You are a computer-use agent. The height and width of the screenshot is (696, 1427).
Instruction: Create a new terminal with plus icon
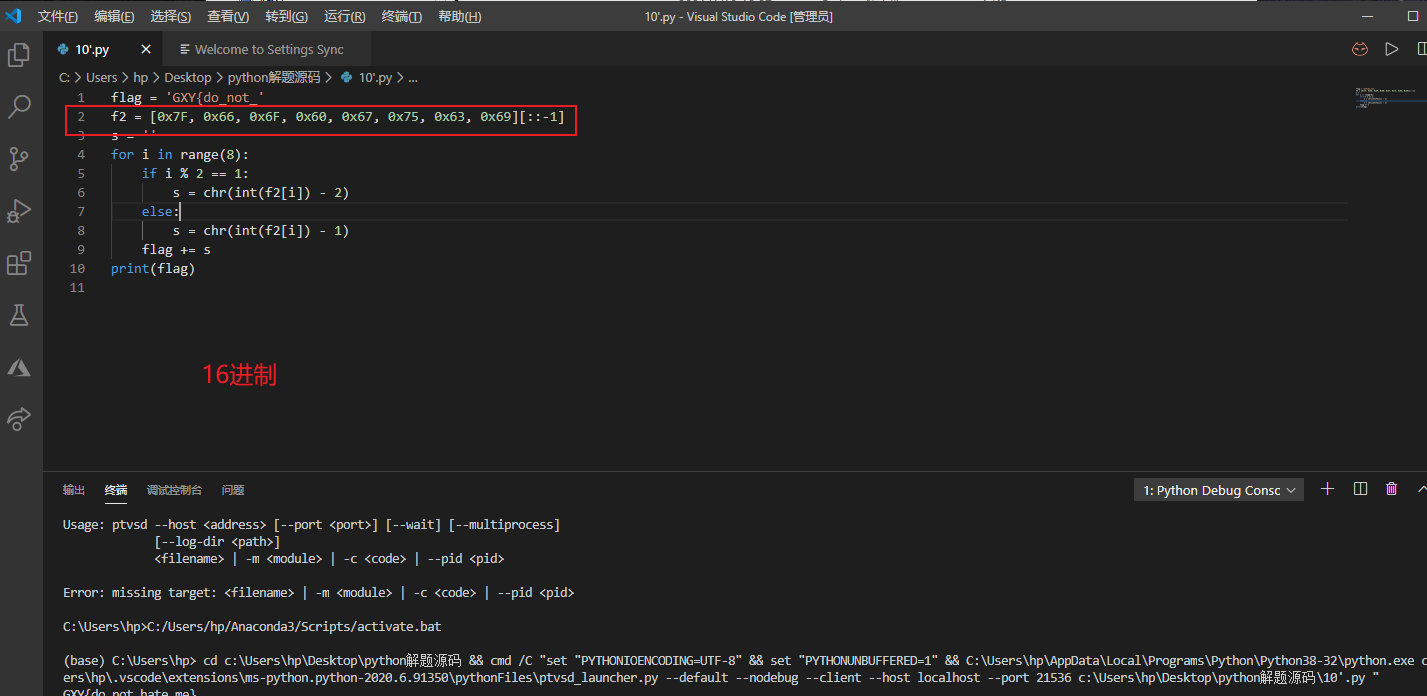coord(1327,489)
